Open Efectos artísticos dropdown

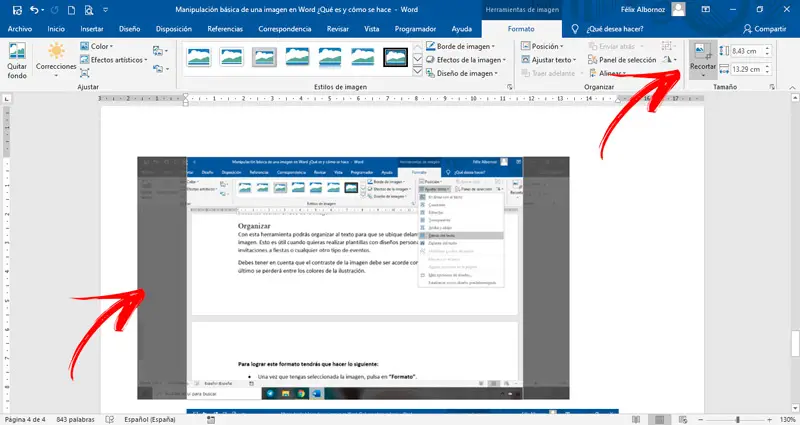(x=113, y=60)
